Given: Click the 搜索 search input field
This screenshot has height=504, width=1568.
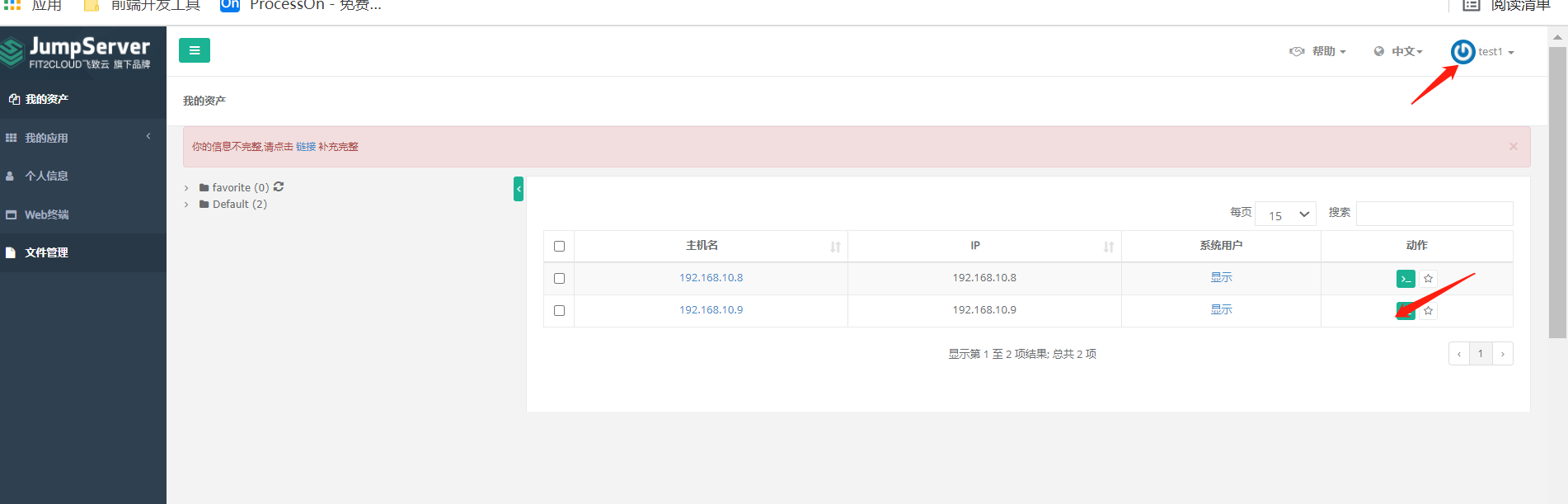Looking at the screenshot, I should [1434, 214].
